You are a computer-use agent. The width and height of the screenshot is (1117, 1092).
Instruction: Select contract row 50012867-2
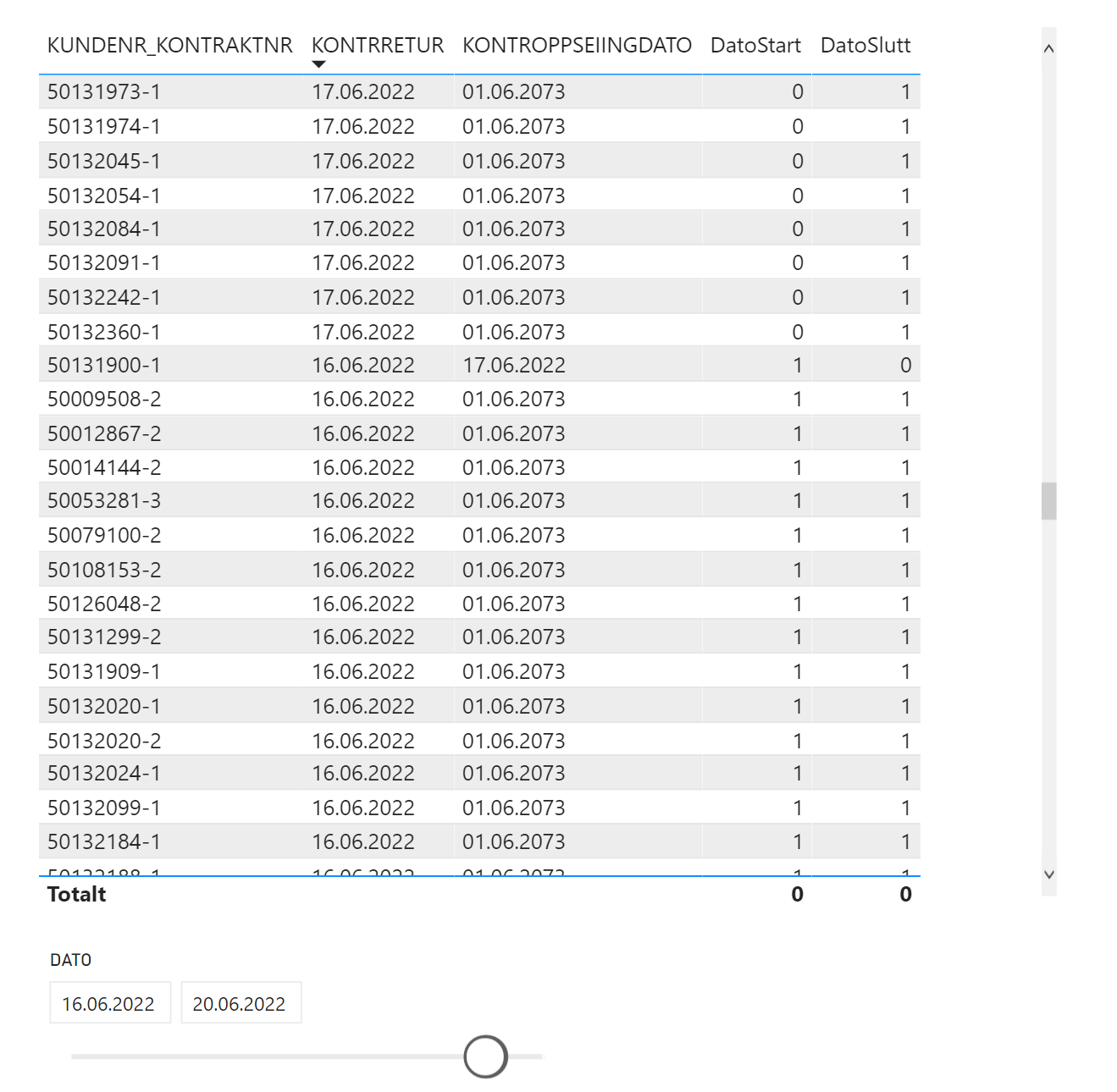(479, 433)
